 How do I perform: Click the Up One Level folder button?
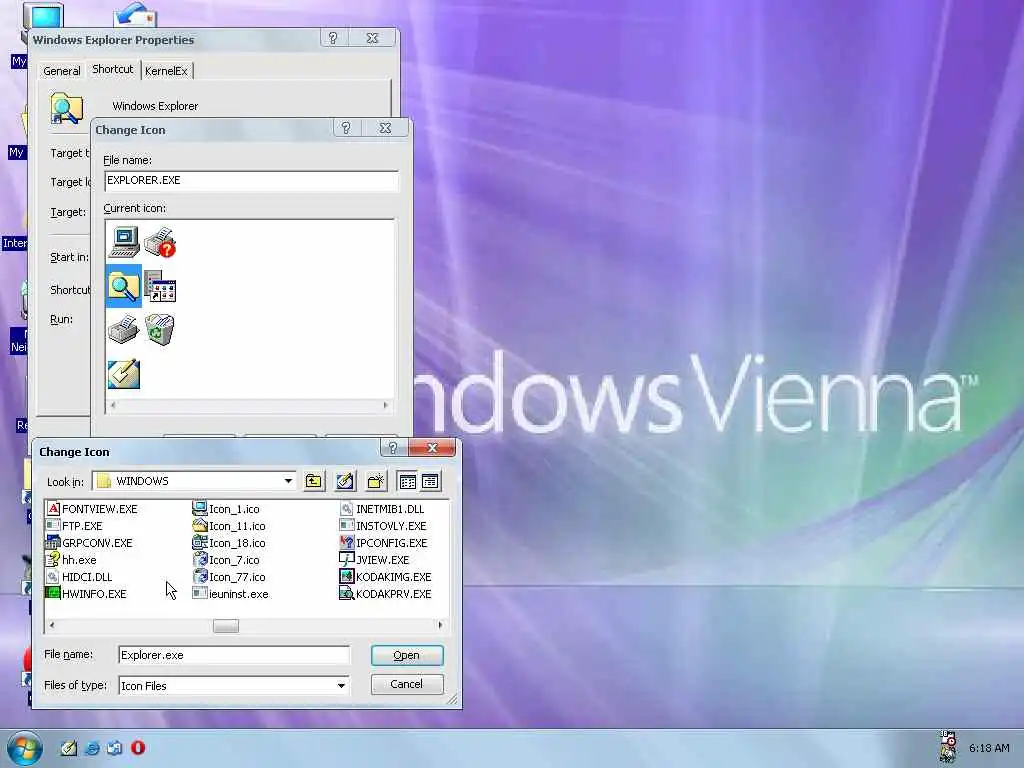(313, 481)
